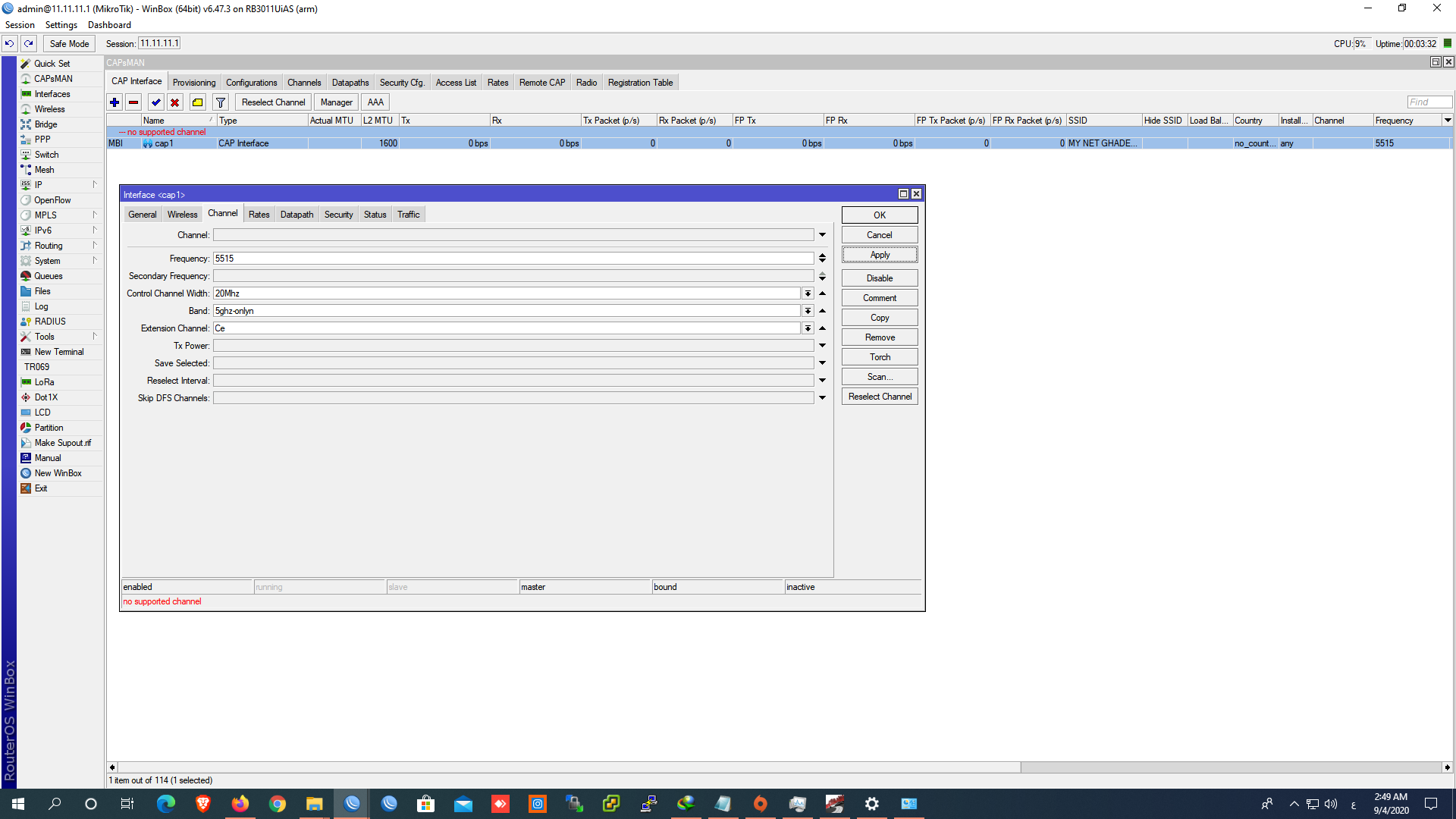The width and height of the screenshot is (1456, 819).
Task: Disable interface using red X toolbar icon
Action: pyautogui.click(x=176, y=102)
